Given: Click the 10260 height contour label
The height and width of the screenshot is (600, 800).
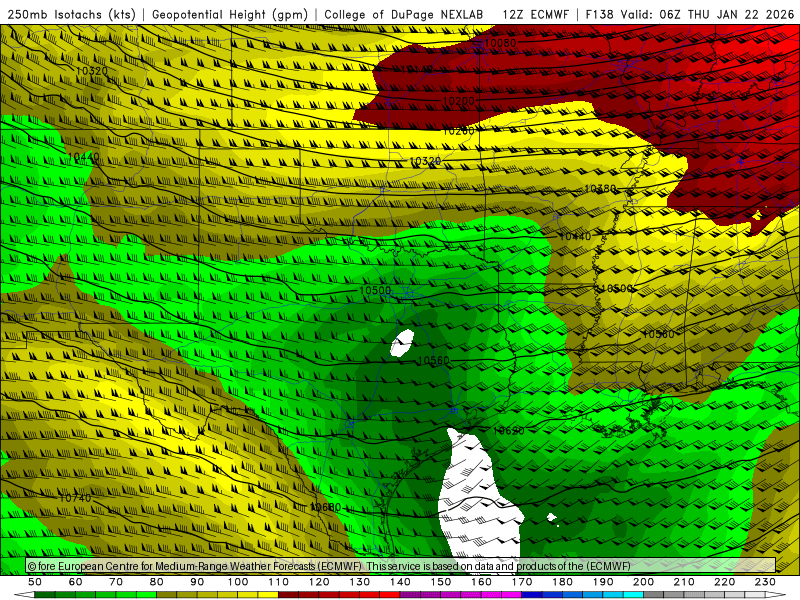Looking at the screenshot, I should [458, 131].
